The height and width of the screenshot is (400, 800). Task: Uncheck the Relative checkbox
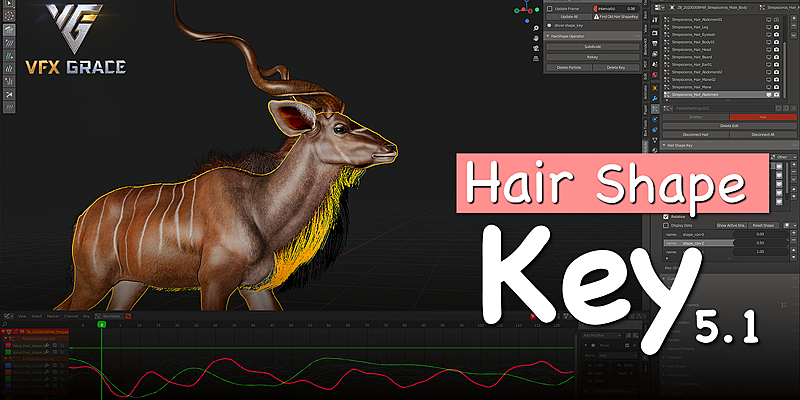click(666, 217)
